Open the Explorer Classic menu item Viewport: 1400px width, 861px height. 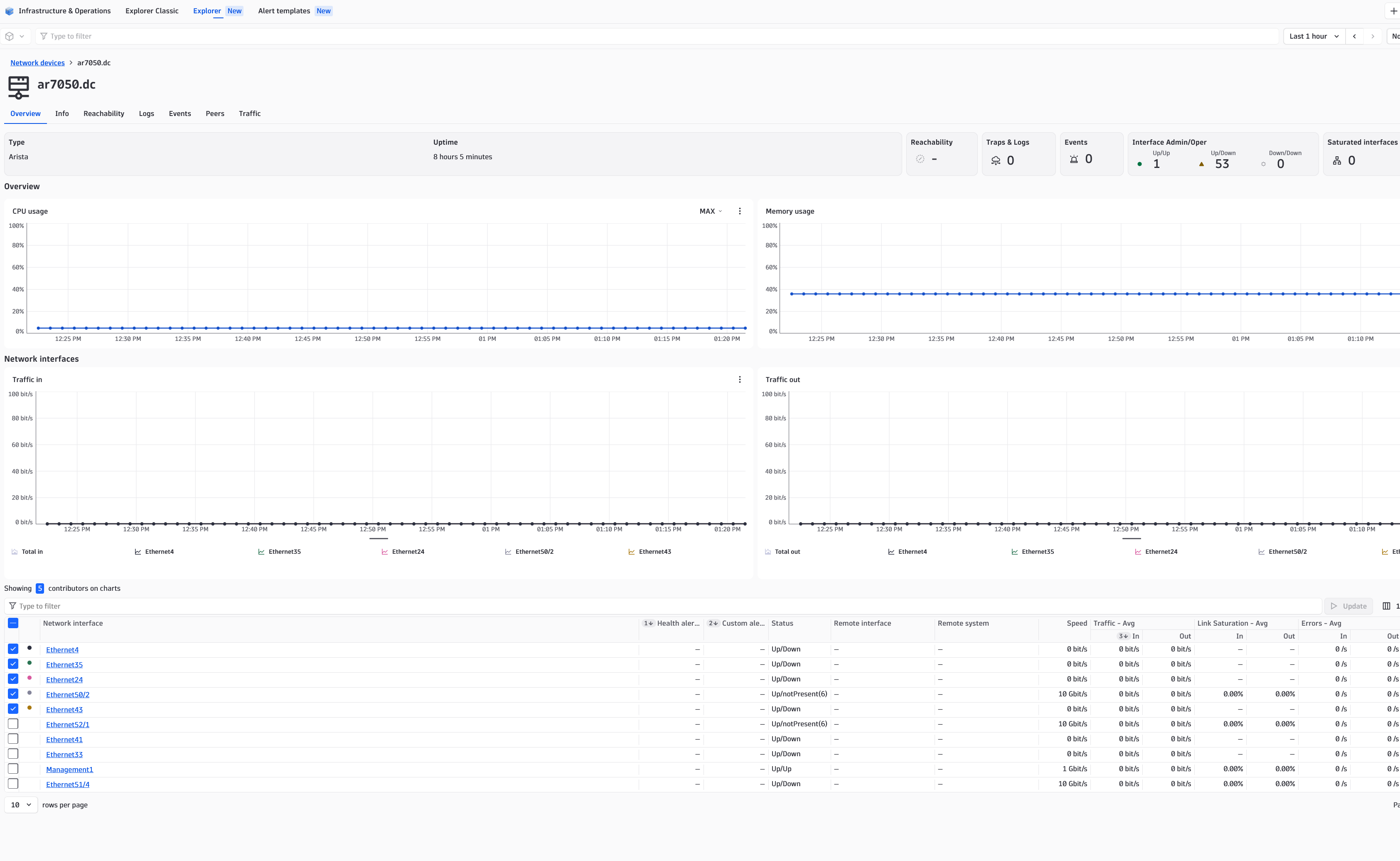(x=152, y=11)
